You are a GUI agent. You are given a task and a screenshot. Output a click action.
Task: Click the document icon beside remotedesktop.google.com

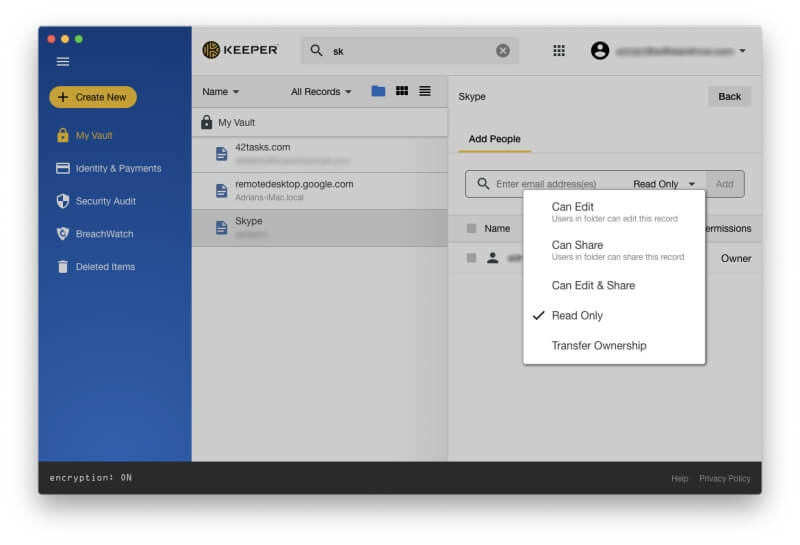tap(221, 190)
